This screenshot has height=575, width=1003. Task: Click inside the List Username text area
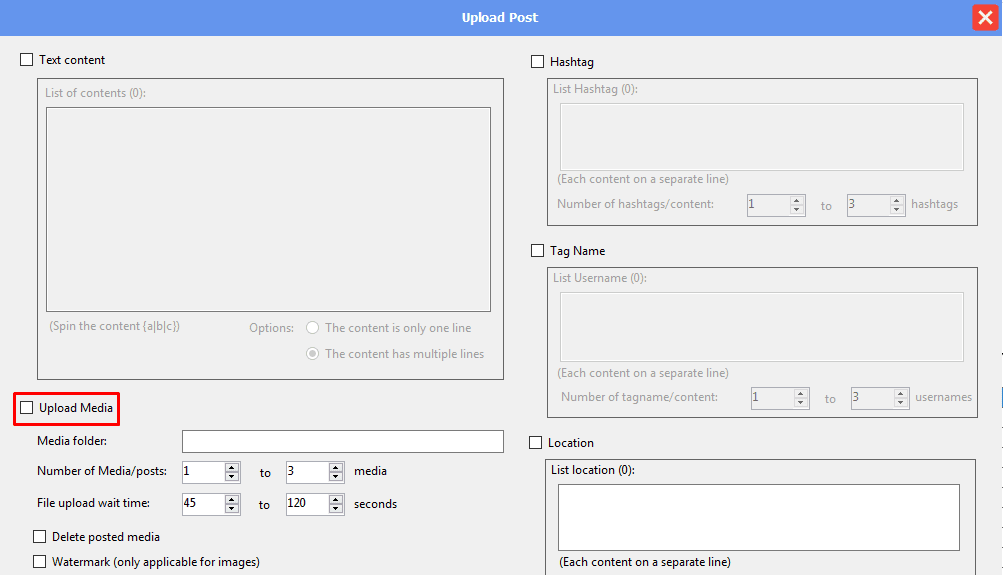pyautogui.click(x=761, y=326)
